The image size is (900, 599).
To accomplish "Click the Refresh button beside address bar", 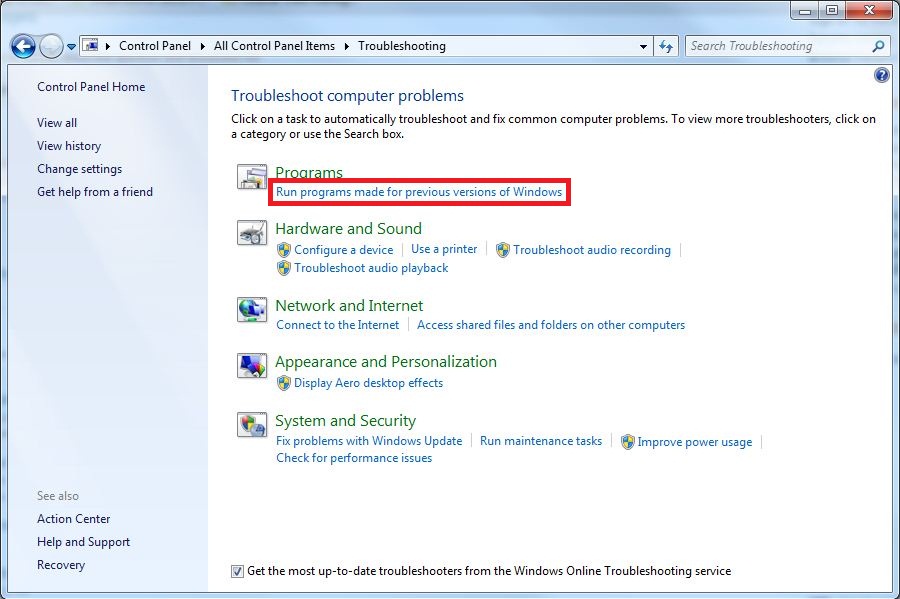I will [666, 46].
